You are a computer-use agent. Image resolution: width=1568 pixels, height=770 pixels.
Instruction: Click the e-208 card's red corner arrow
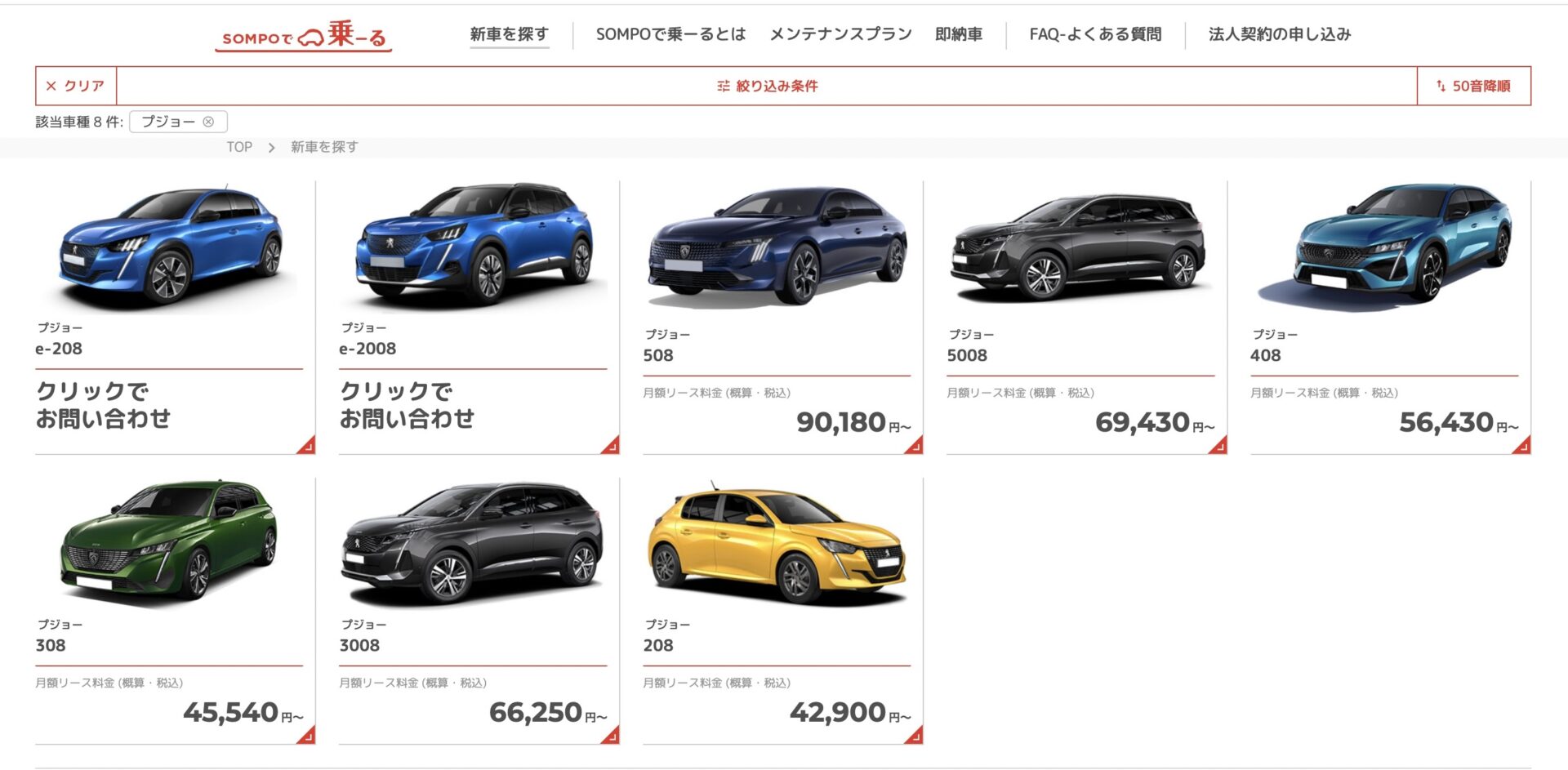[x=306, y=445]
